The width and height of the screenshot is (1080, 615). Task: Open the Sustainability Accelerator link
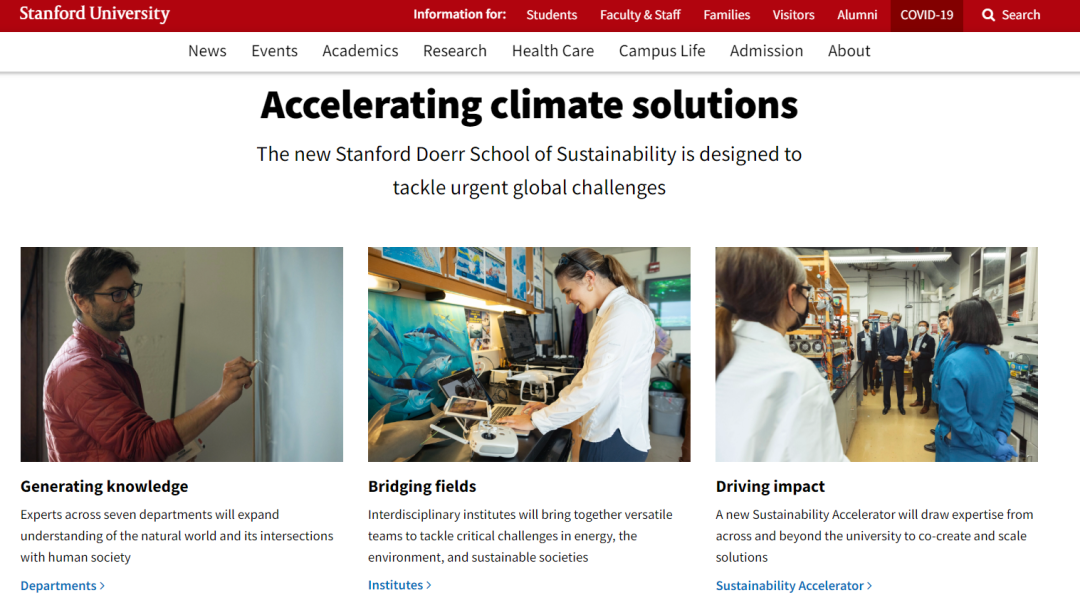(793, 586)
